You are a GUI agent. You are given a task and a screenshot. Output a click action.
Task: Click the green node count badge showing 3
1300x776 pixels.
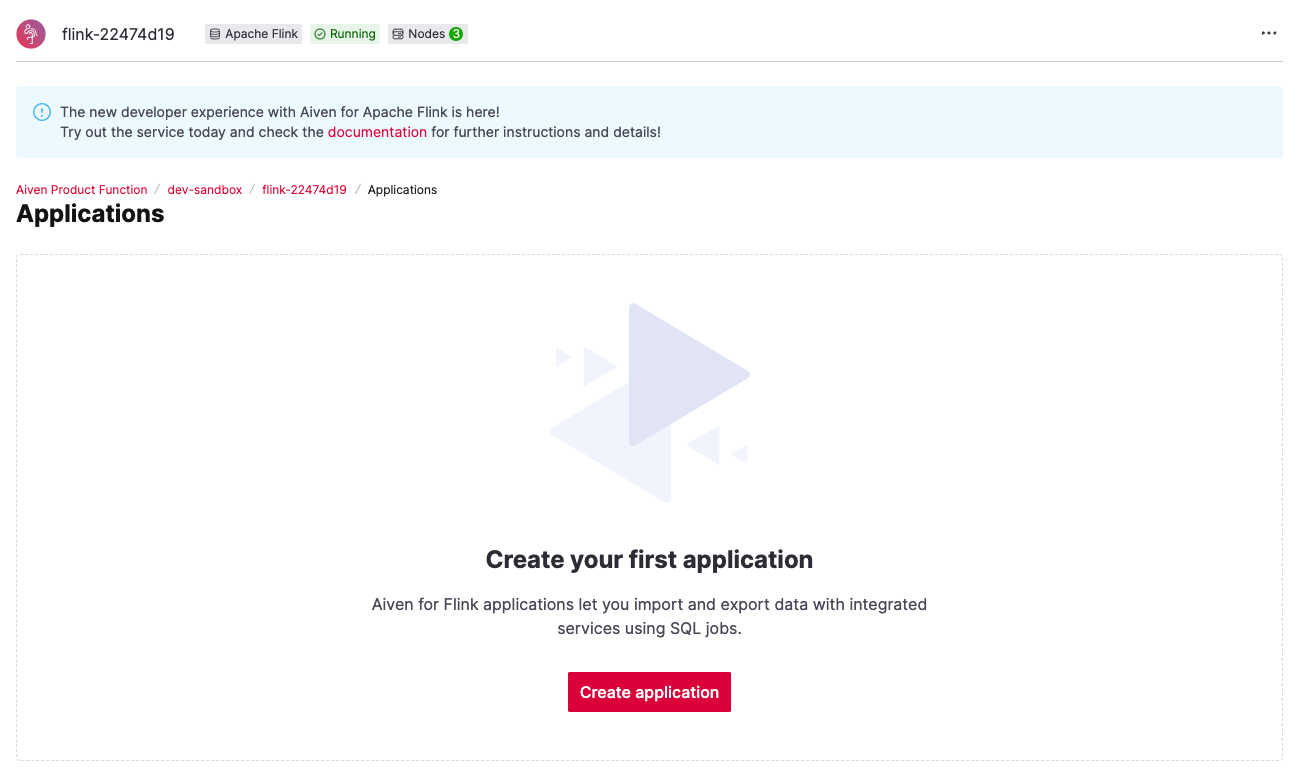click(455, 33)
